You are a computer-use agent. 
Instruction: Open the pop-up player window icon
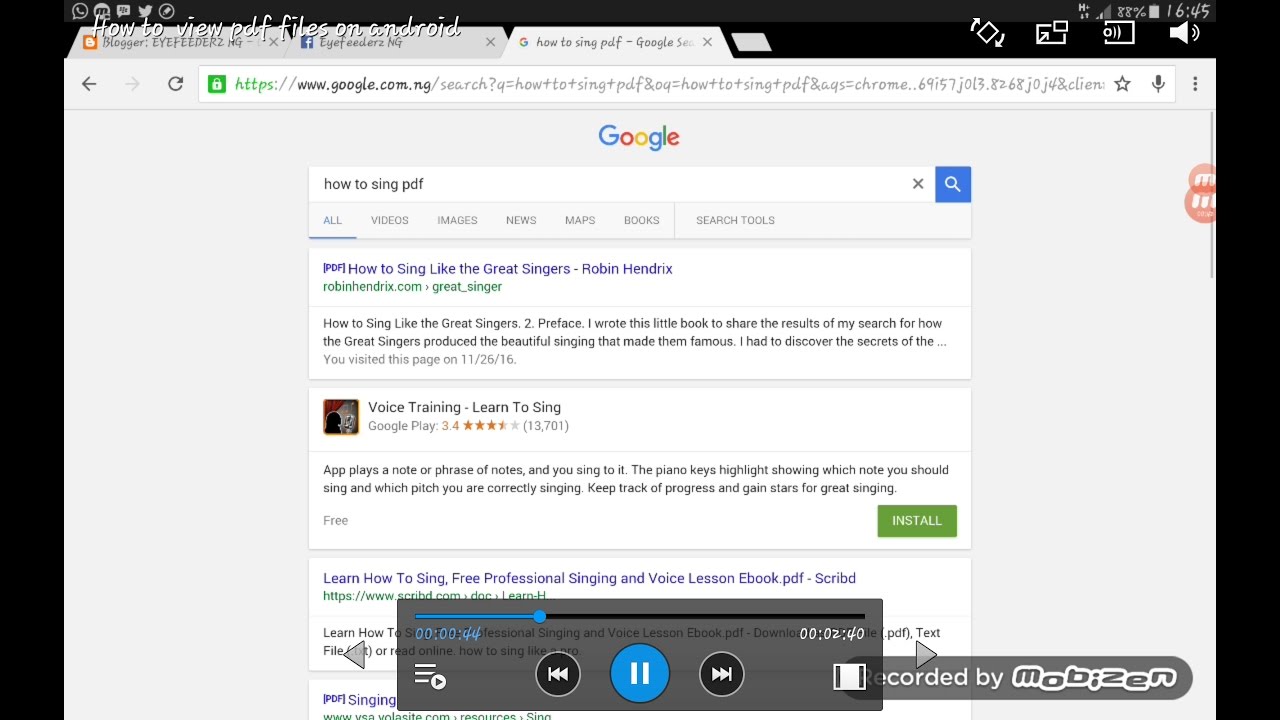[1052, 32]
